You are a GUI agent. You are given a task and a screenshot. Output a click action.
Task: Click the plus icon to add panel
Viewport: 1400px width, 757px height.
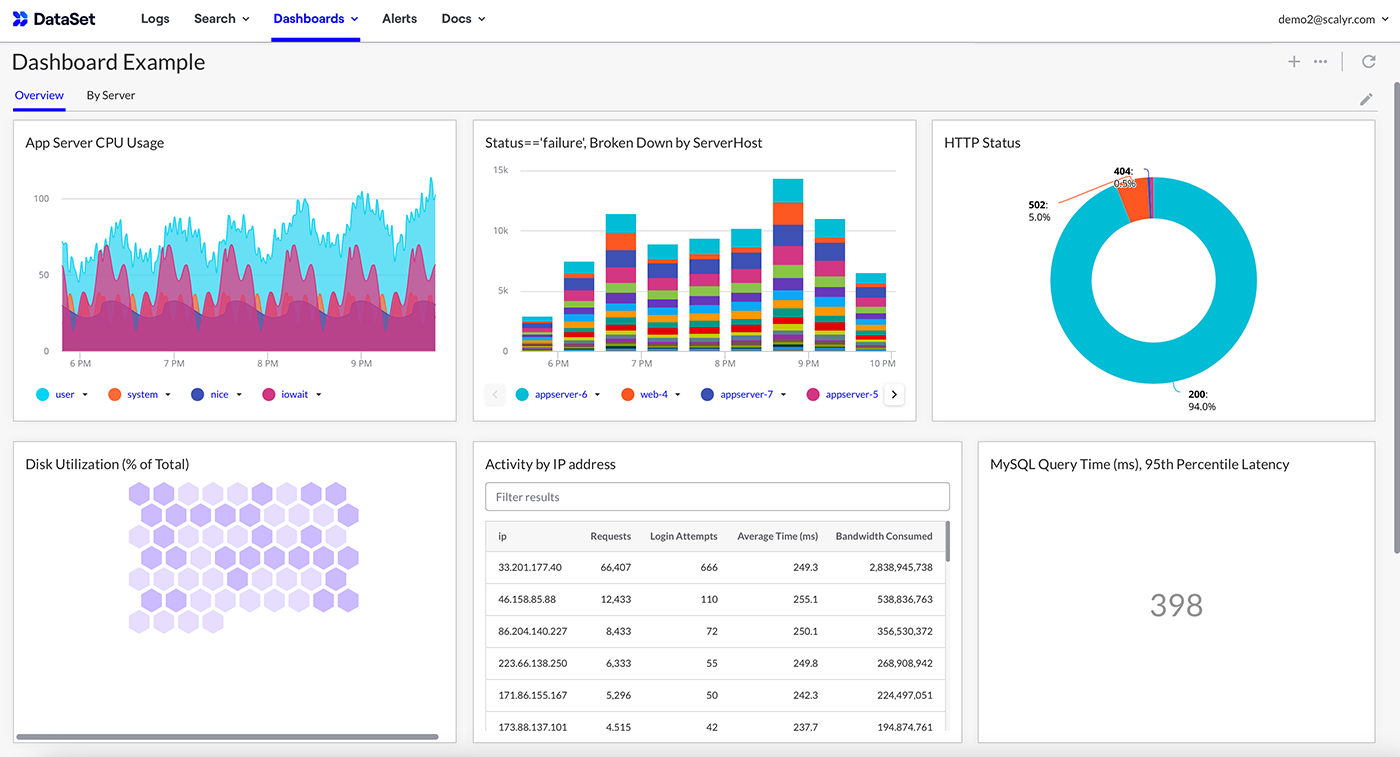pyautogui.click(x=1293, y=62)
